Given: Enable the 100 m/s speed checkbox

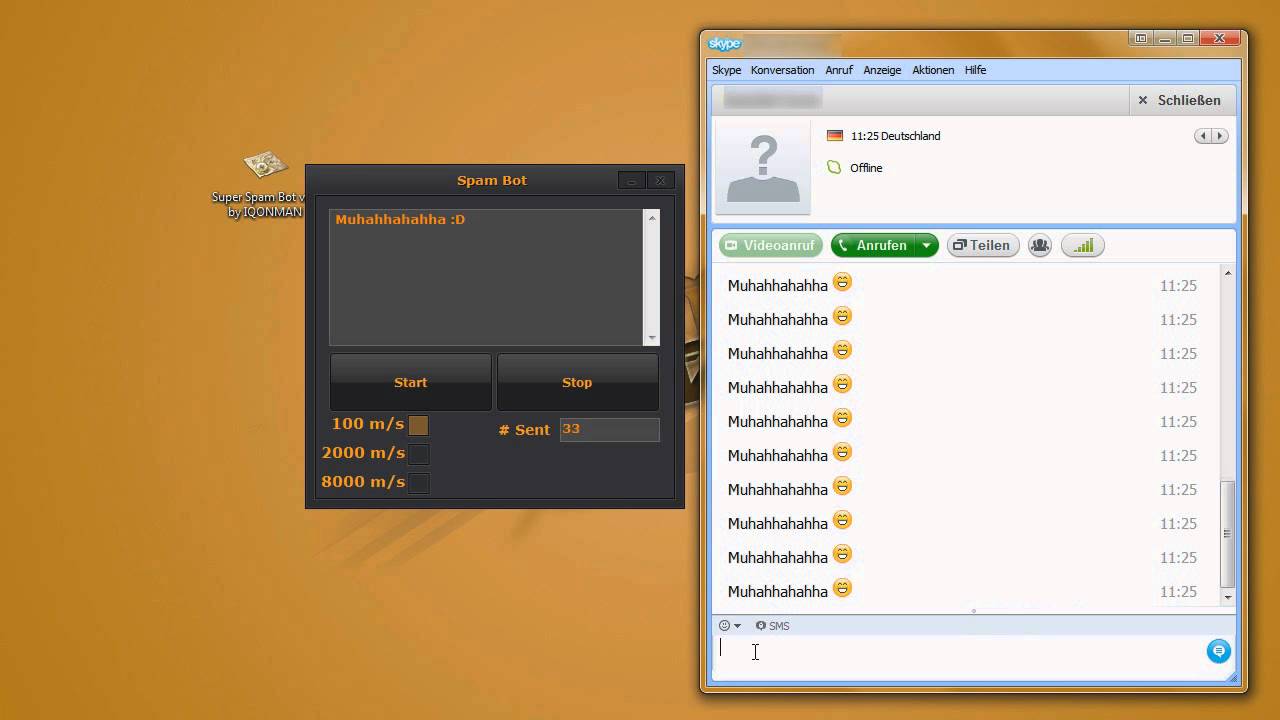Looking at the screenshot, I should pos(418,425).
